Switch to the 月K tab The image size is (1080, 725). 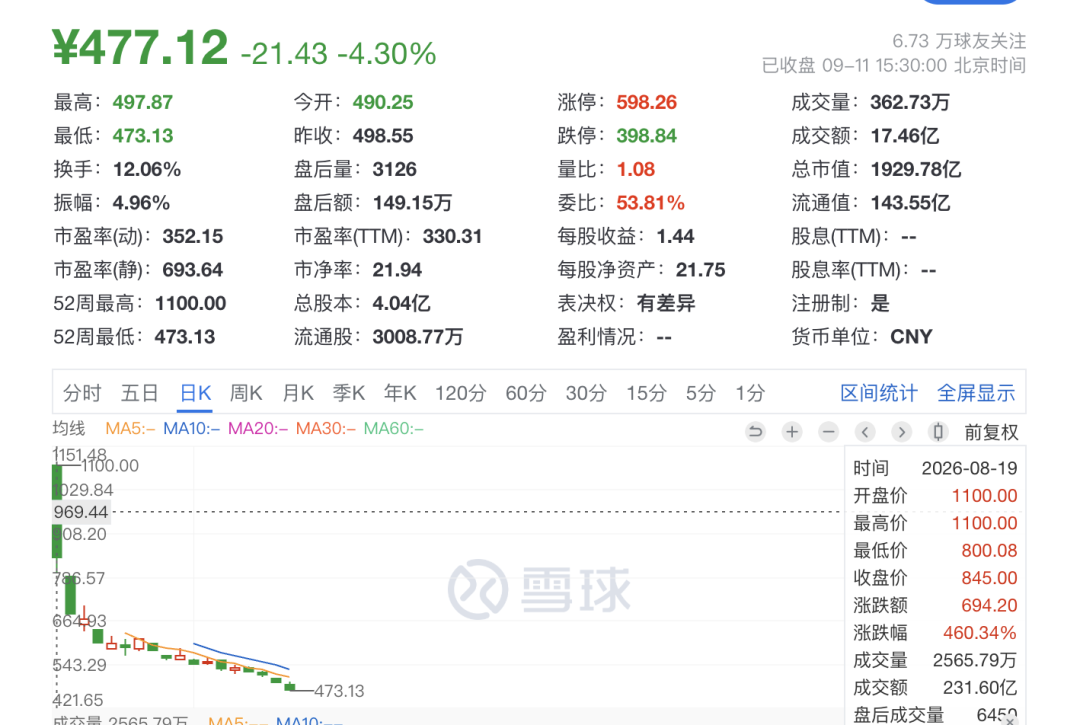coord(298,393)
